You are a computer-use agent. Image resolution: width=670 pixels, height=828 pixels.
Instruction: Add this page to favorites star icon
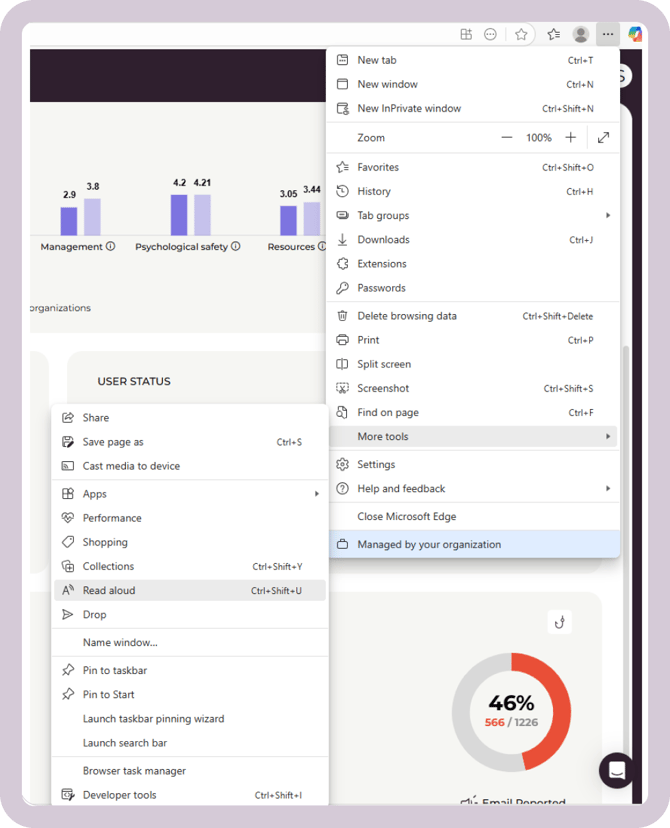click(521, 34)
